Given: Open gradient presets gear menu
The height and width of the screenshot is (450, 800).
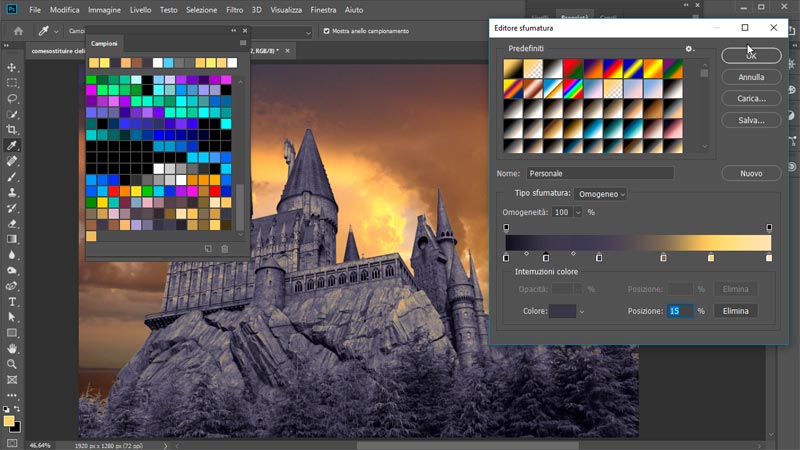Looking at the screenshot, I should (x=689, y=49).
